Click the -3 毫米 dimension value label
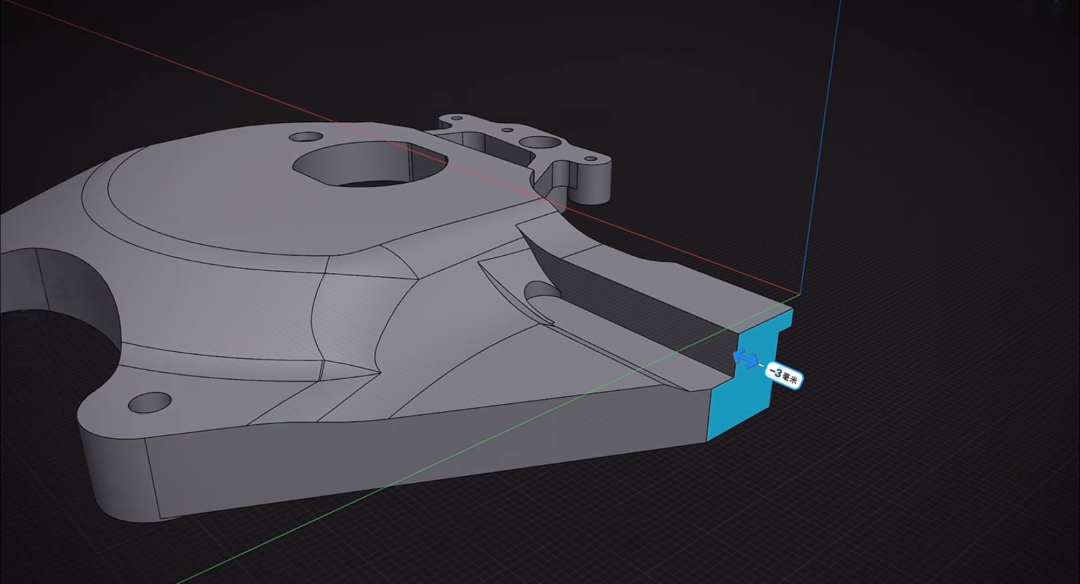Screen dimensions: 1080x584 tap(785, 376)
